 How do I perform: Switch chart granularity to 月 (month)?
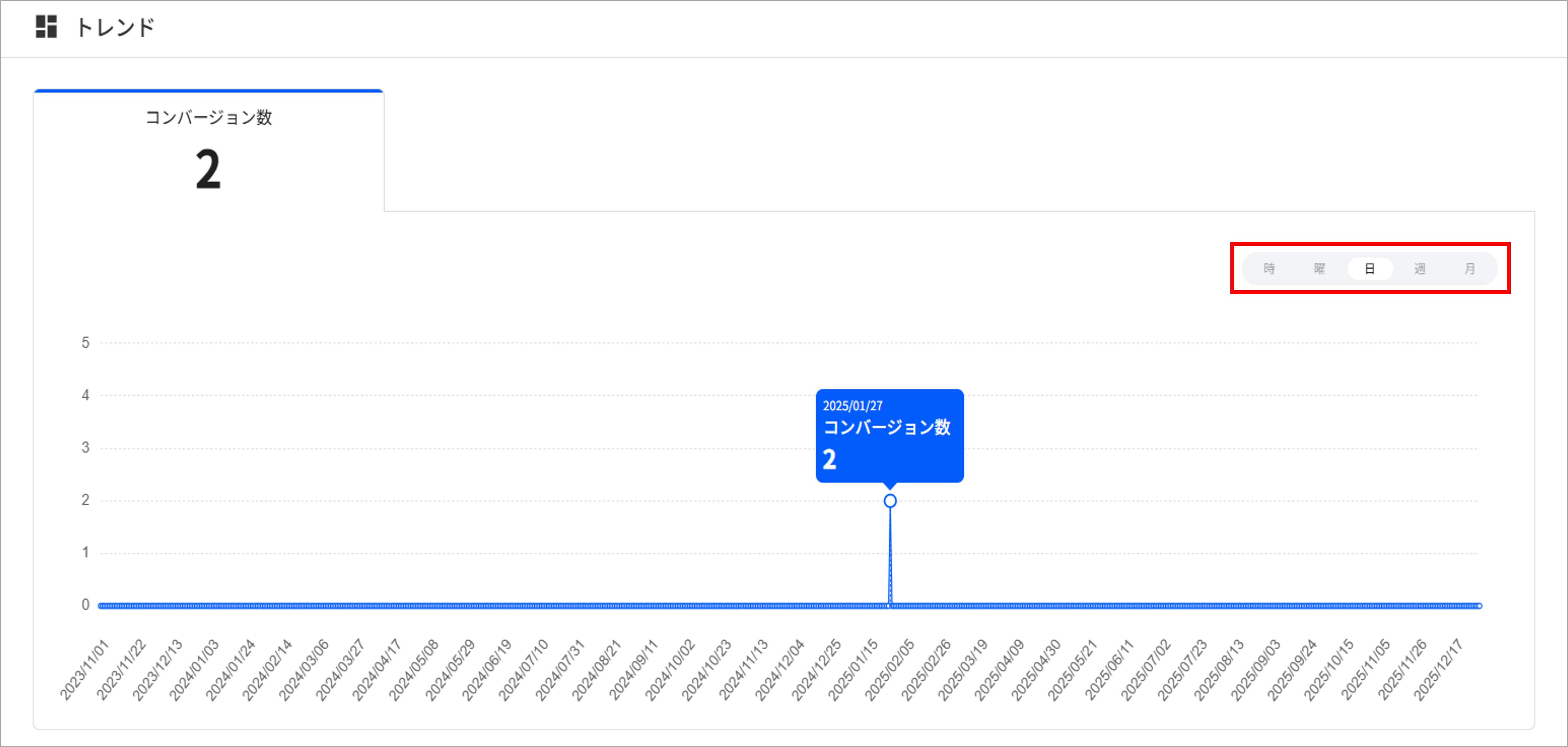1470,268
